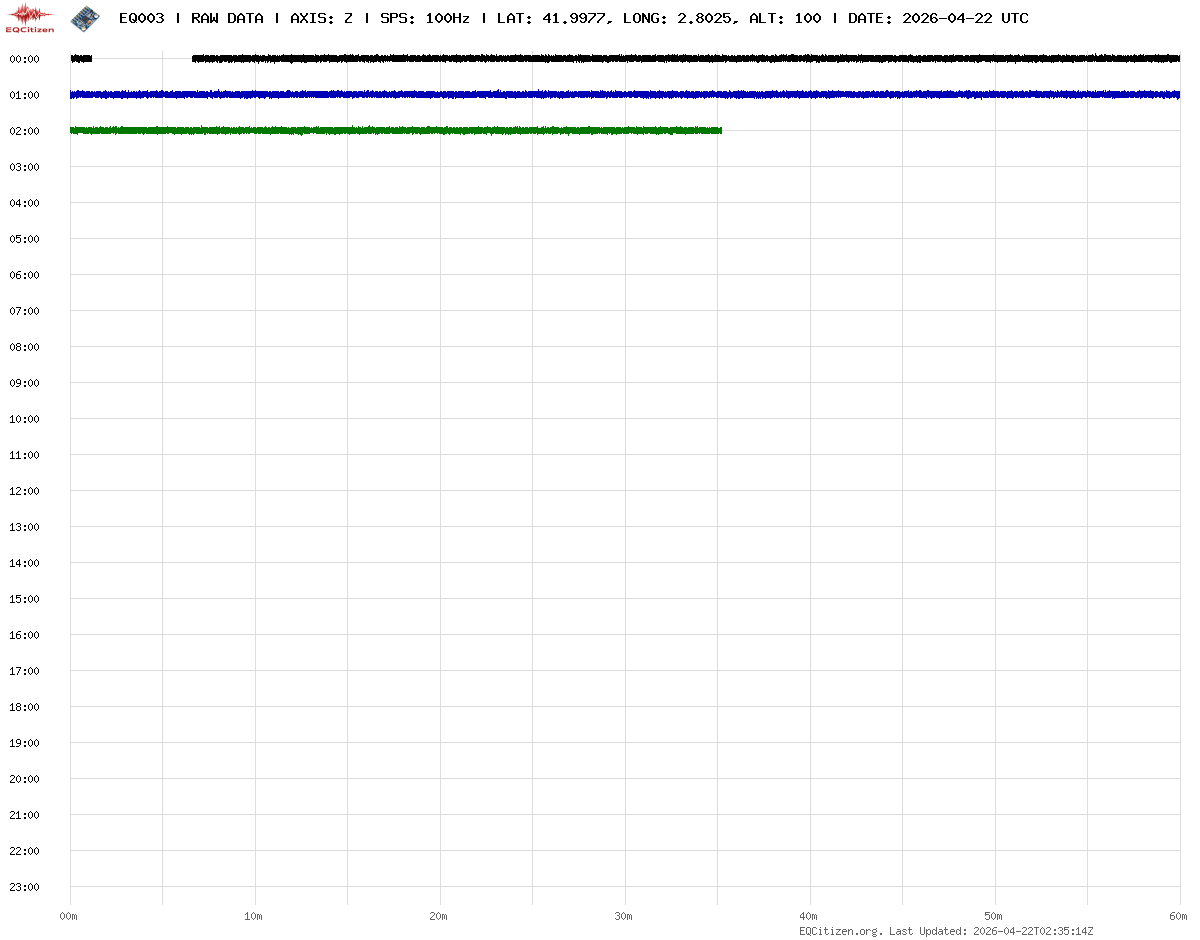Click the EQCitizen red waveform logo
This screenshot has height=940, width=1200.
click(30, 17)
